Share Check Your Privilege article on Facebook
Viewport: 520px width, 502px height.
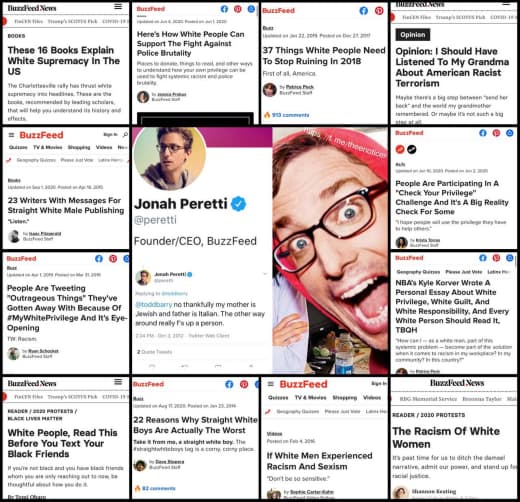tap(483, 133)
